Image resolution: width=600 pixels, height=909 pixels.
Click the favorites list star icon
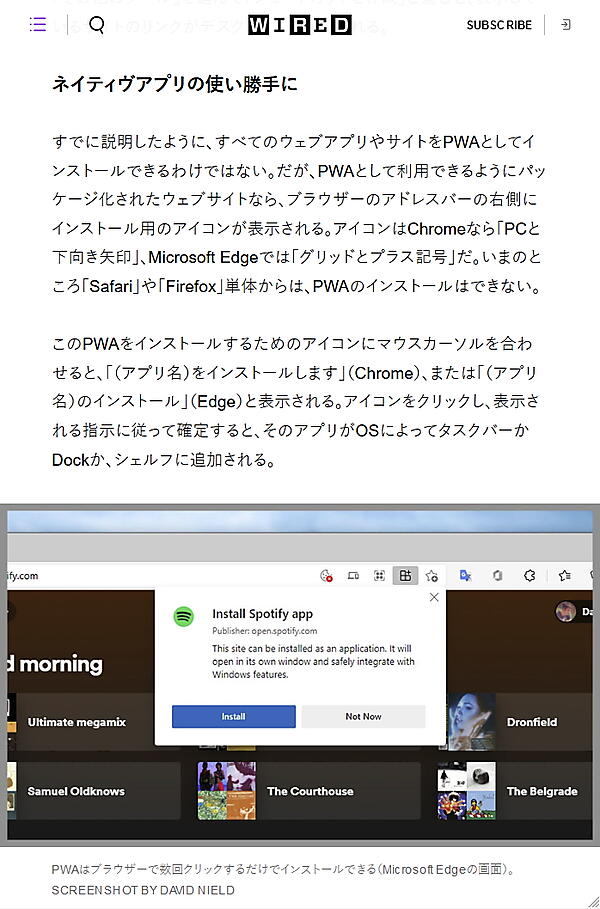point(565,576)
